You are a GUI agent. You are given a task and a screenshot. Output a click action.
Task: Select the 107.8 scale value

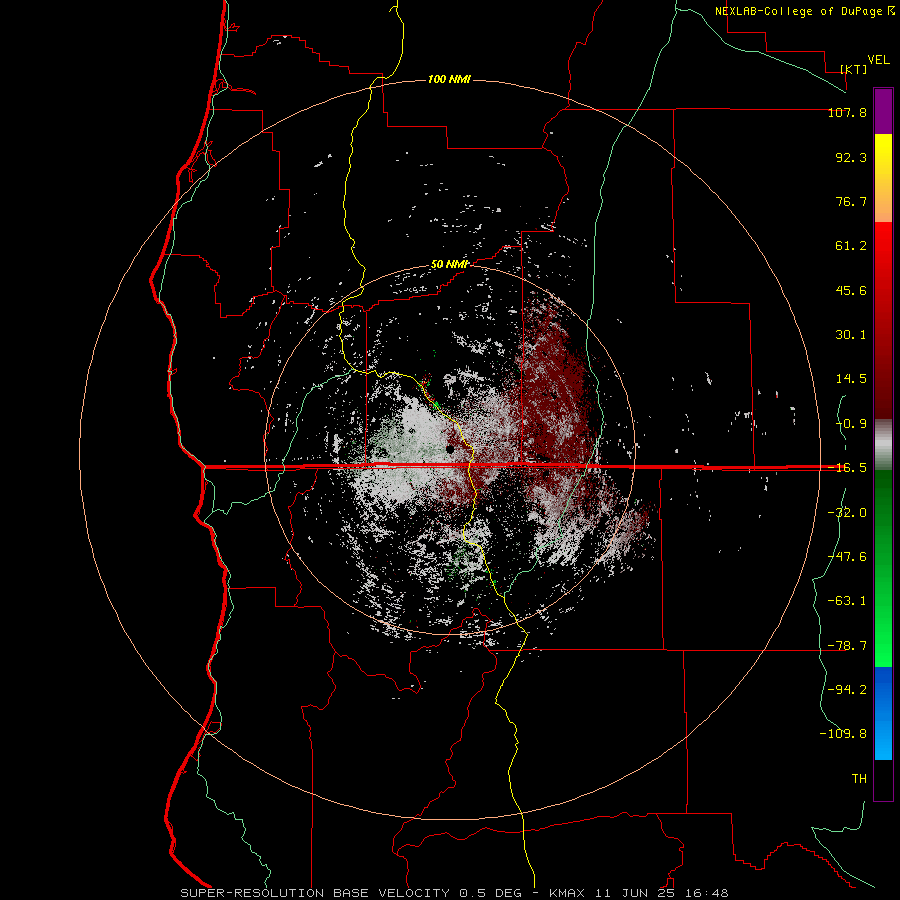point(847,112)
